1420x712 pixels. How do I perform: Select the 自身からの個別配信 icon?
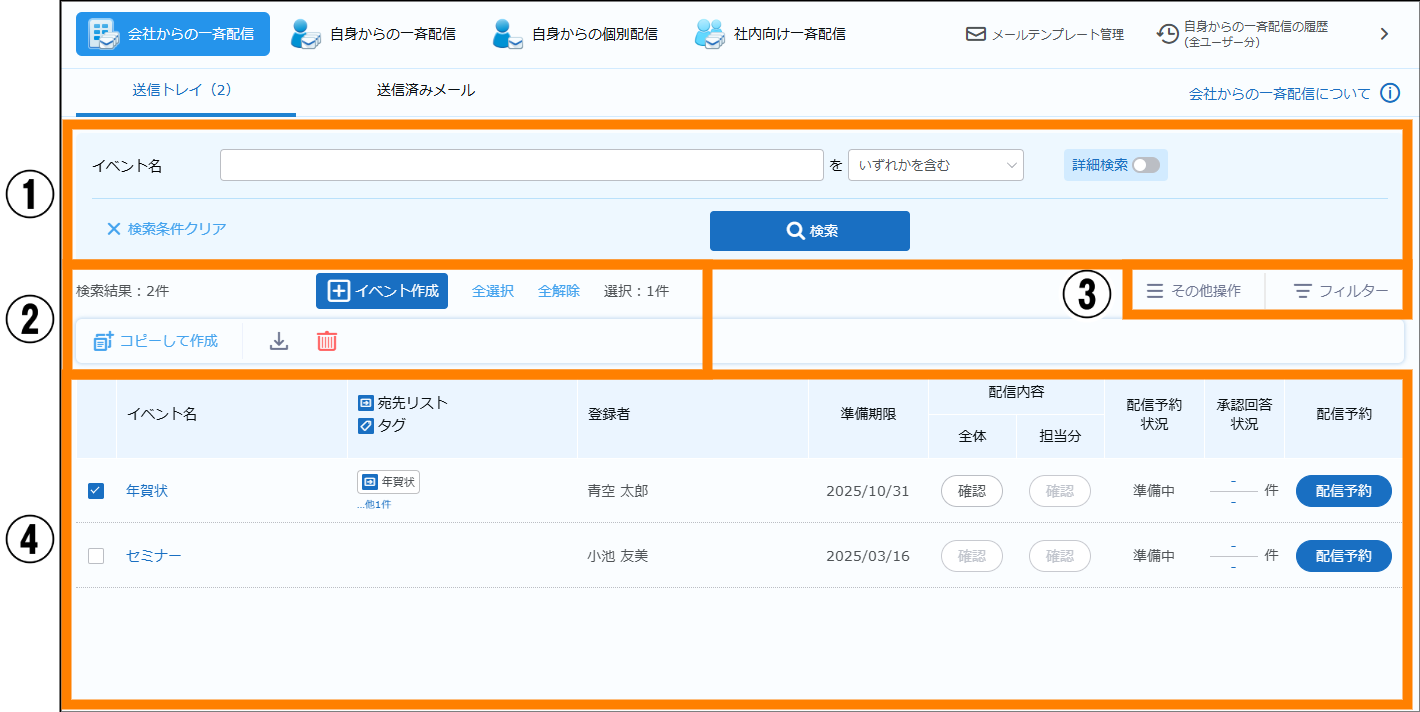tap(508, 34)
